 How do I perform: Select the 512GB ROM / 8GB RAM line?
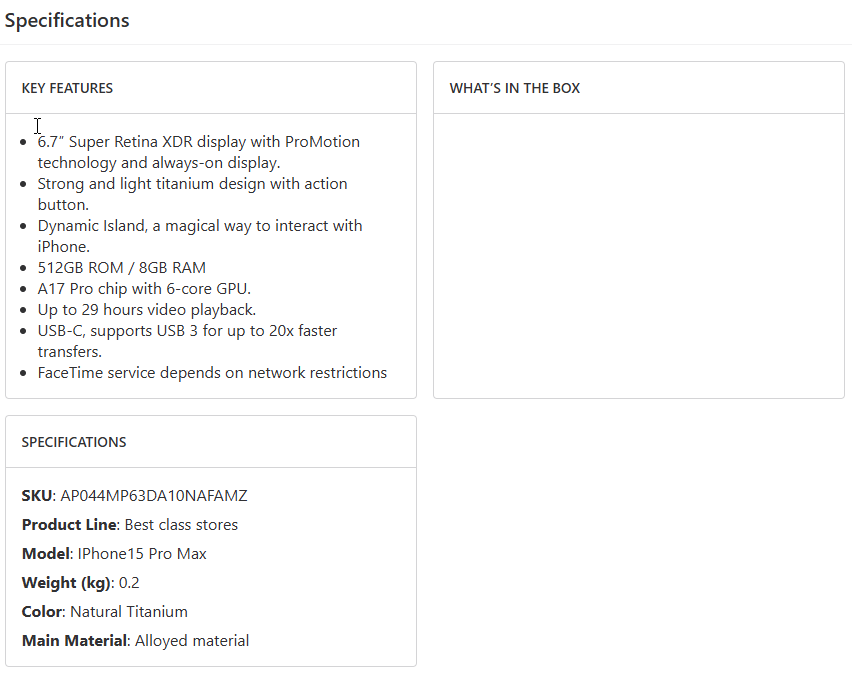pyautogui.click(x=121, y=268)
